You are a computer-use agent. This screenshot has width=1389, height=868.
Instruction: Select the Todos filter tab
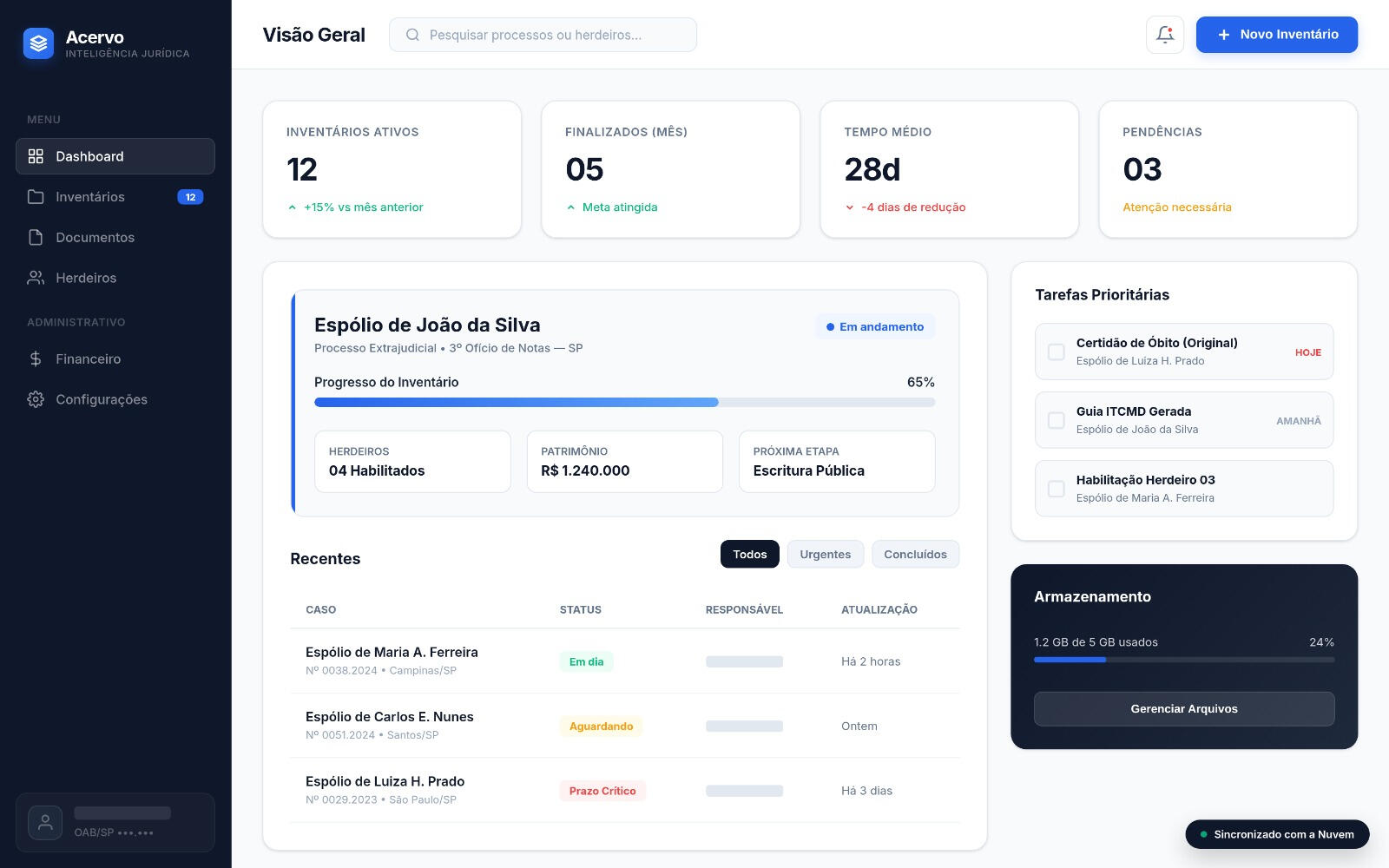tap(749, 555)
